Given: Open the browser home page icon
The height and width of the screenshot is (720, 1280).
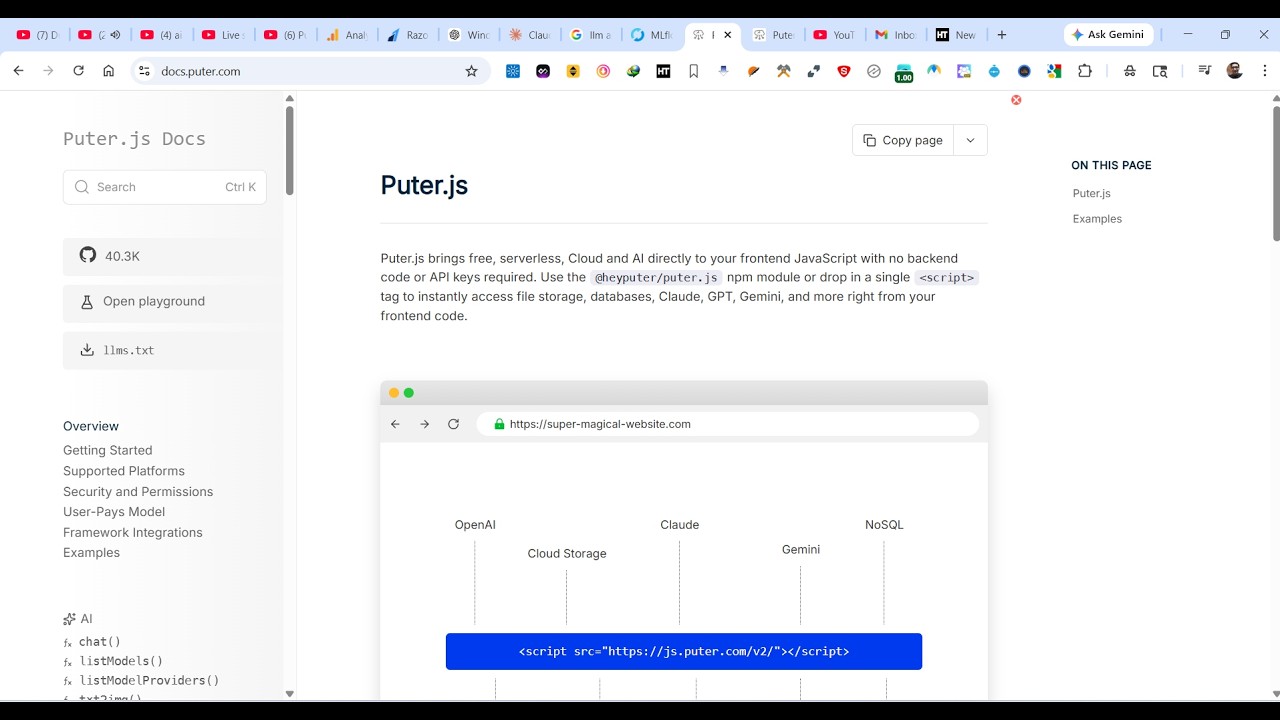Looking at the screenshot, I should (x=108, y=71).
